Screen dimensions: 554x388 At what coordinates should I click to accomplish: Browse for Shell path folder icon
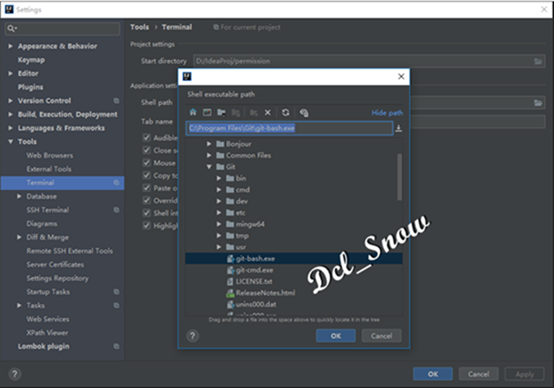pyautogui.click(x=538, y=103)
